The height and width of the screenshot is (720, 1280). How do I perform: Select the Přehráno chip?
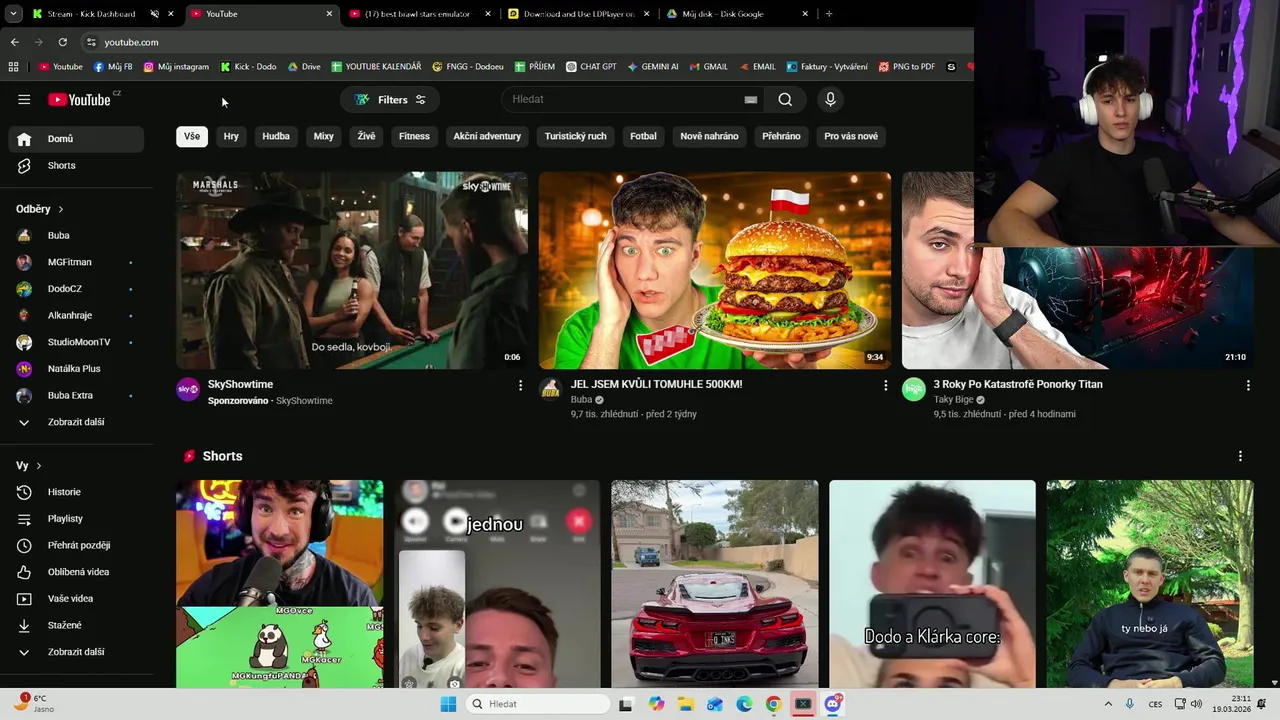[x=781, y=136]
